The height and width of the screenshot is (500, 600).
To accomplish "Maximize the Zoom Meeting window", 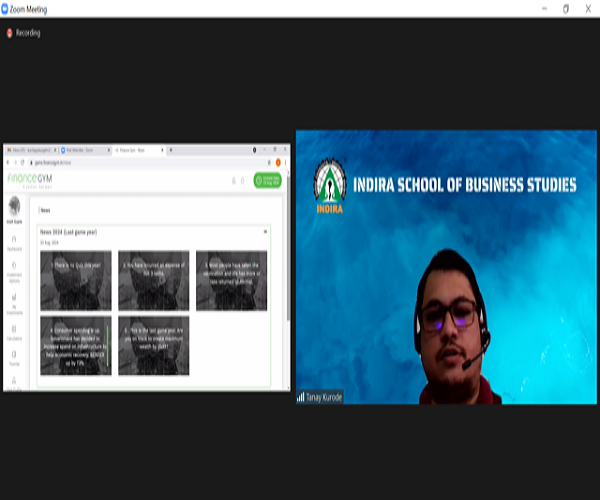I will (566, 9).
